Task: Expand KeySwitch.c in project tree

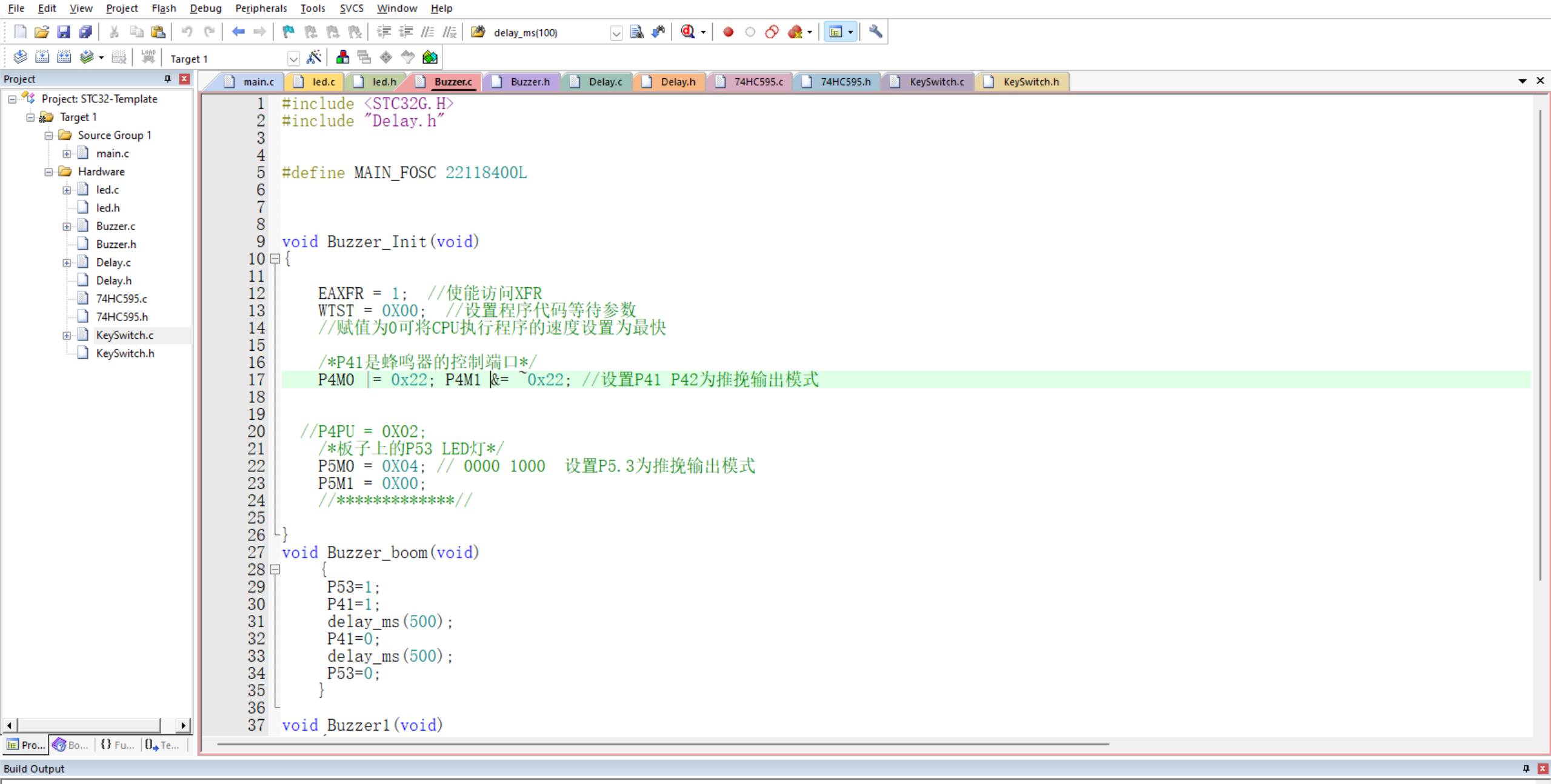Action: pos(67,335)
